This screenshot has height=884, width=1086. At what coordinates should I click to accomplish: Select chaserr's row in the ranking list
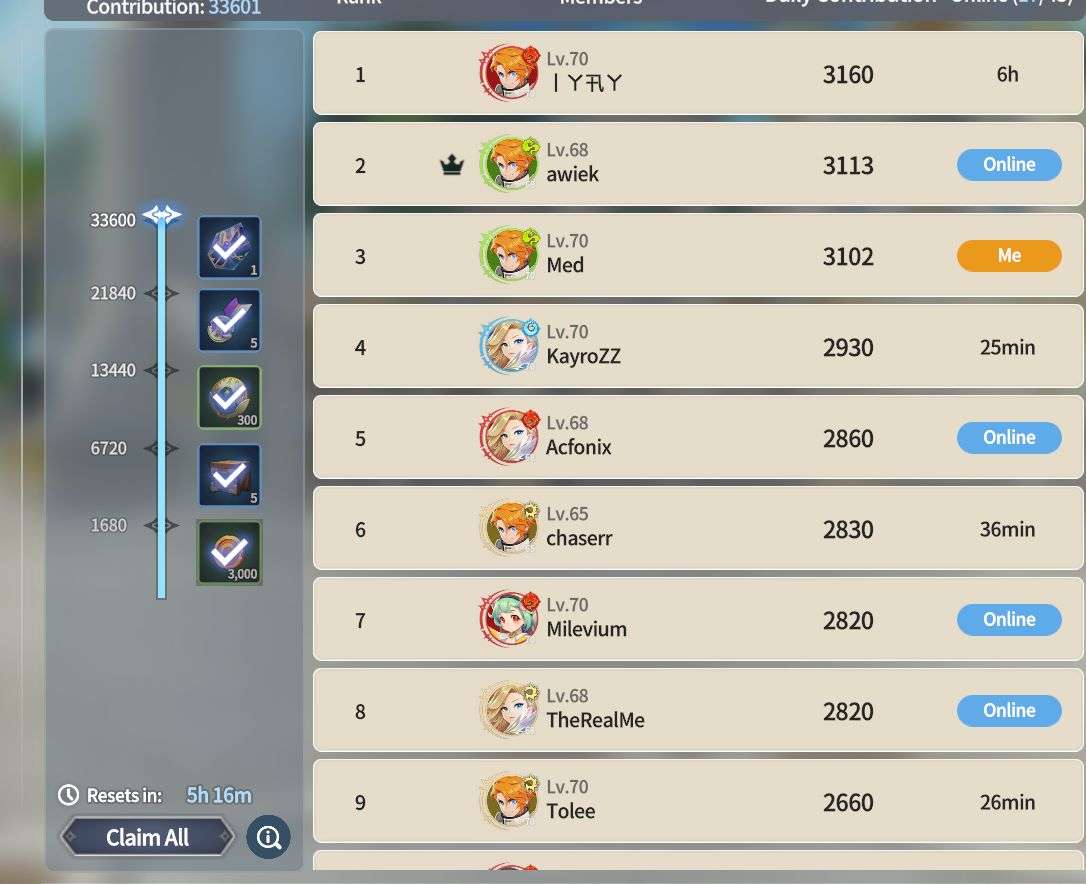[x=698, y=529]
